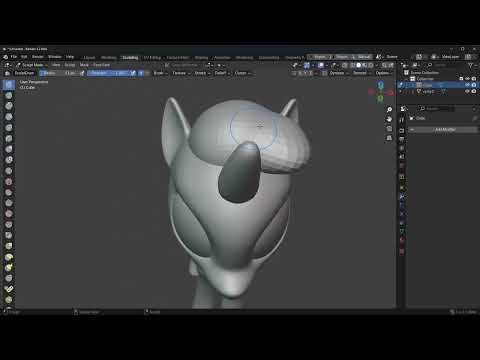The width and height of the screenshot is (480, 360).
Task: Select the Multi-plane Scrape brush
Action: [9, 225]
